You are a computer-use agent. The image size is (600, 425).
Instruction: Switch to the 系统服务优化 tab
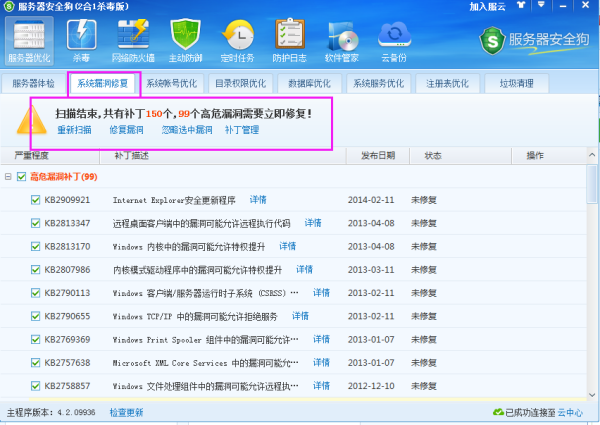point(378,83)
